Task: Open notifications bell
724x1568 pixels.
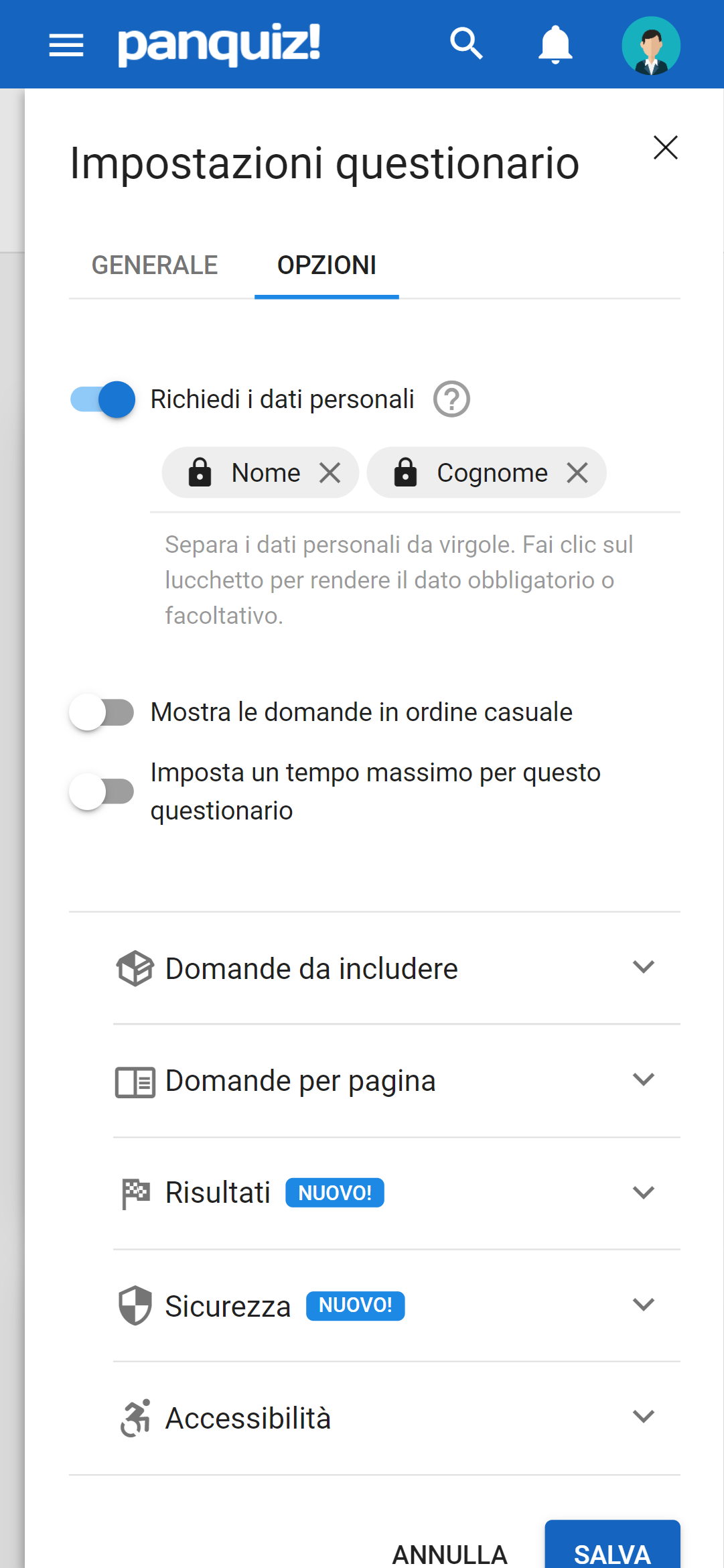Action: [555, 45]
